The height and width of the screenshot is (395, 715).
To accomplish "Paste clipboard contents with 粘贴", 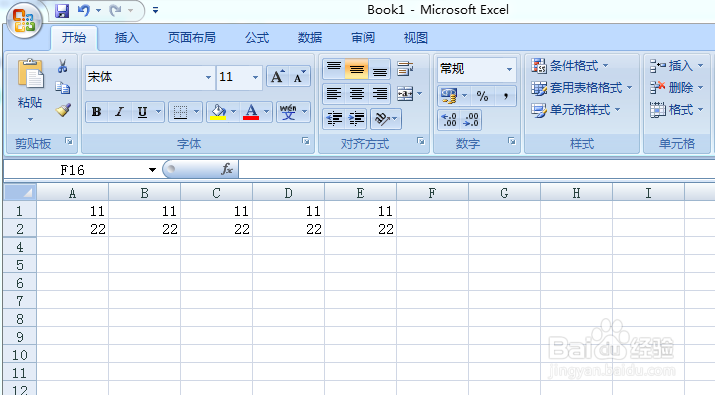I will (x=30, y=90).
